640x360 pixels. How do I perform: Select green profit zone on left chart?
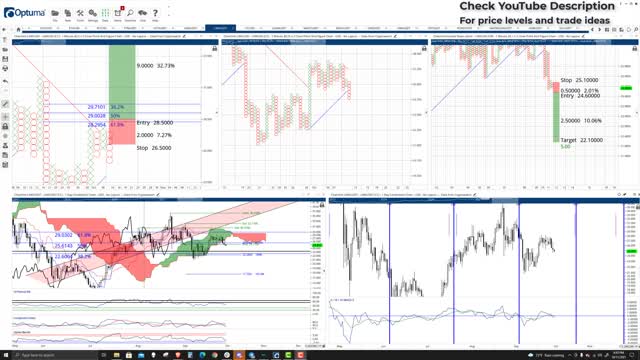122,82
